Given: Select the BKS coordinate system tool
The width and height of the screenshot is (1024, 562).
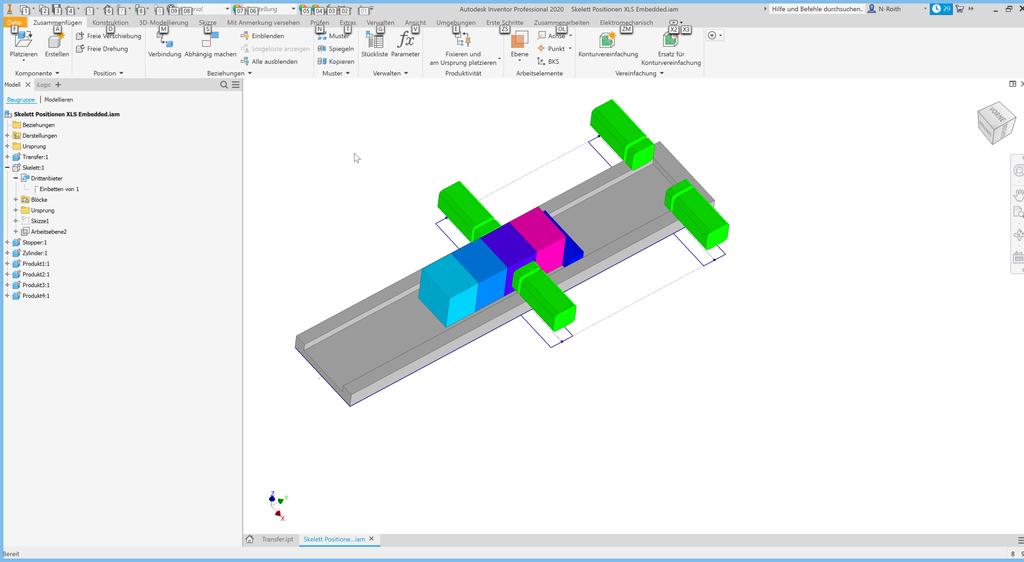Looking at the screenshot, I should (548, 61).
